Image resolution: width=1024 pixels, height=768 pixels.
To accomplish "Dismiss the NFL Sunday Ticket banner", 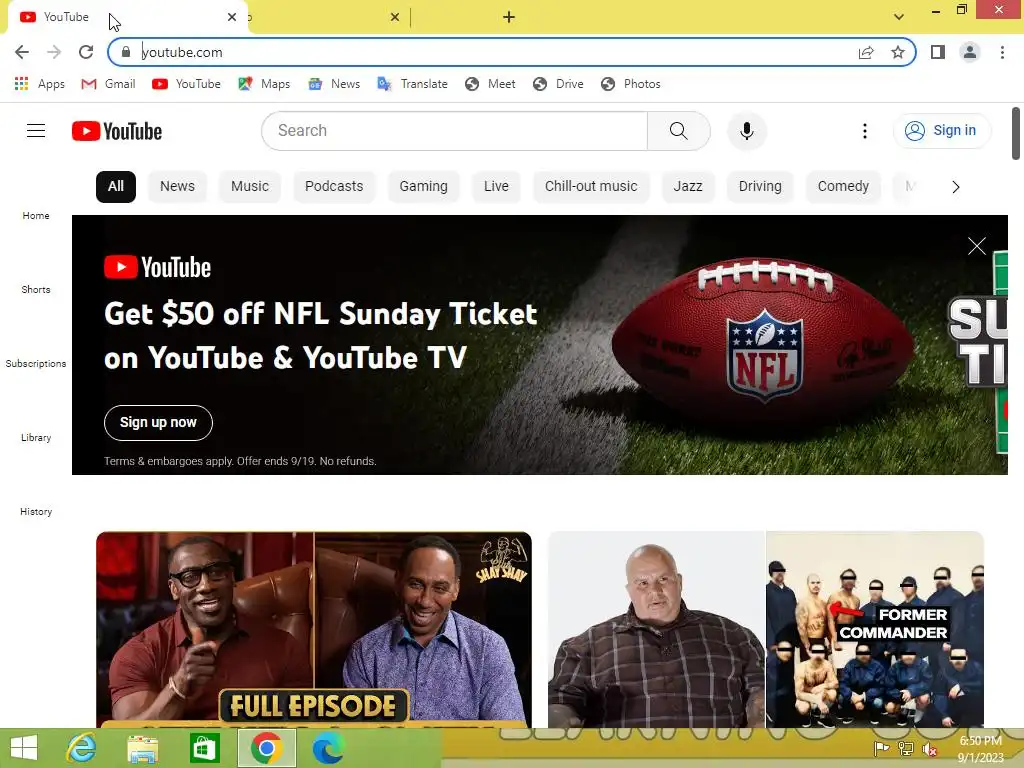I will pos(976,246).
